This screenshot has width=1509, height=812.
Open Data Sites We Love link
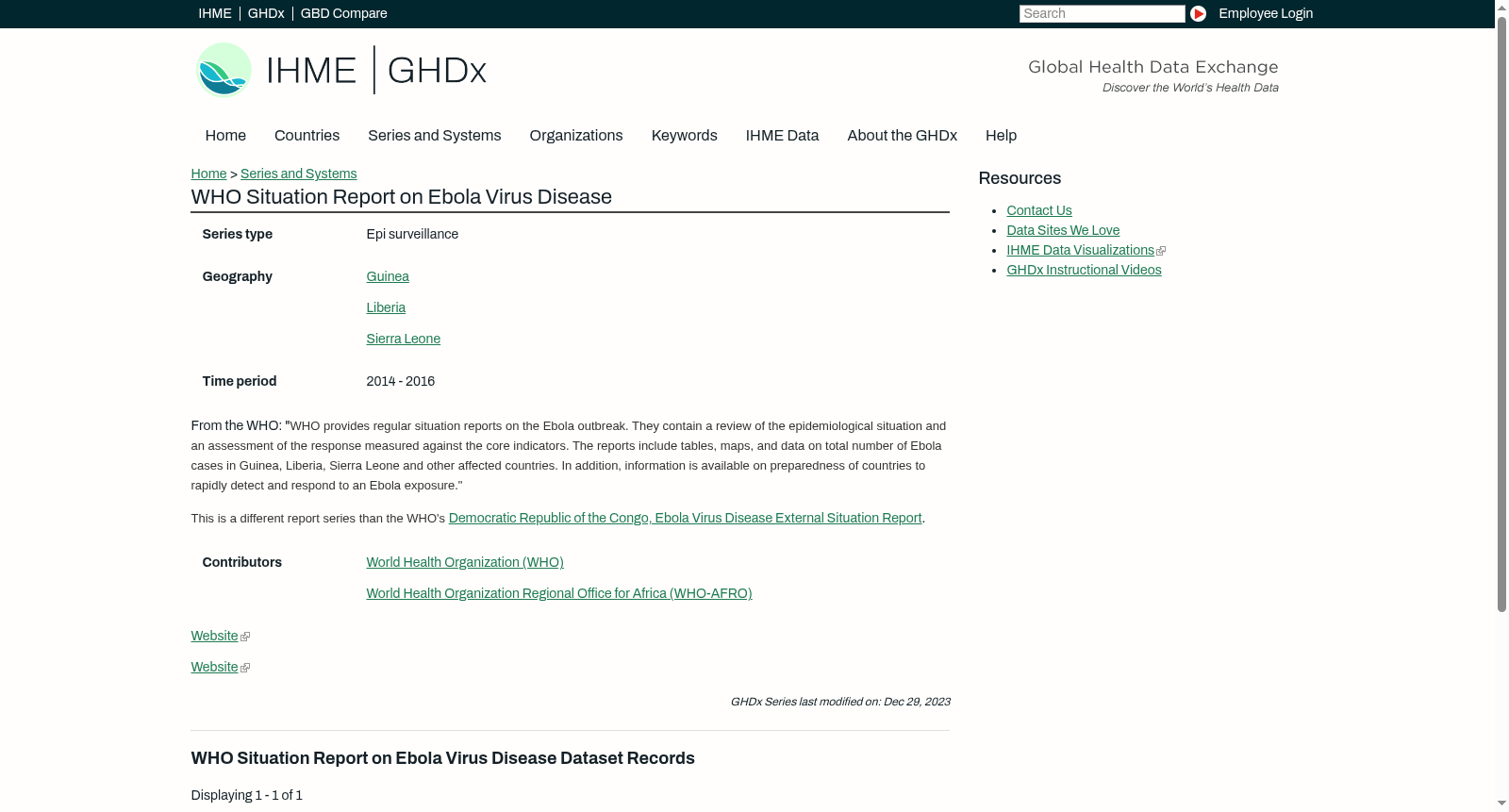click(1062, 231)
